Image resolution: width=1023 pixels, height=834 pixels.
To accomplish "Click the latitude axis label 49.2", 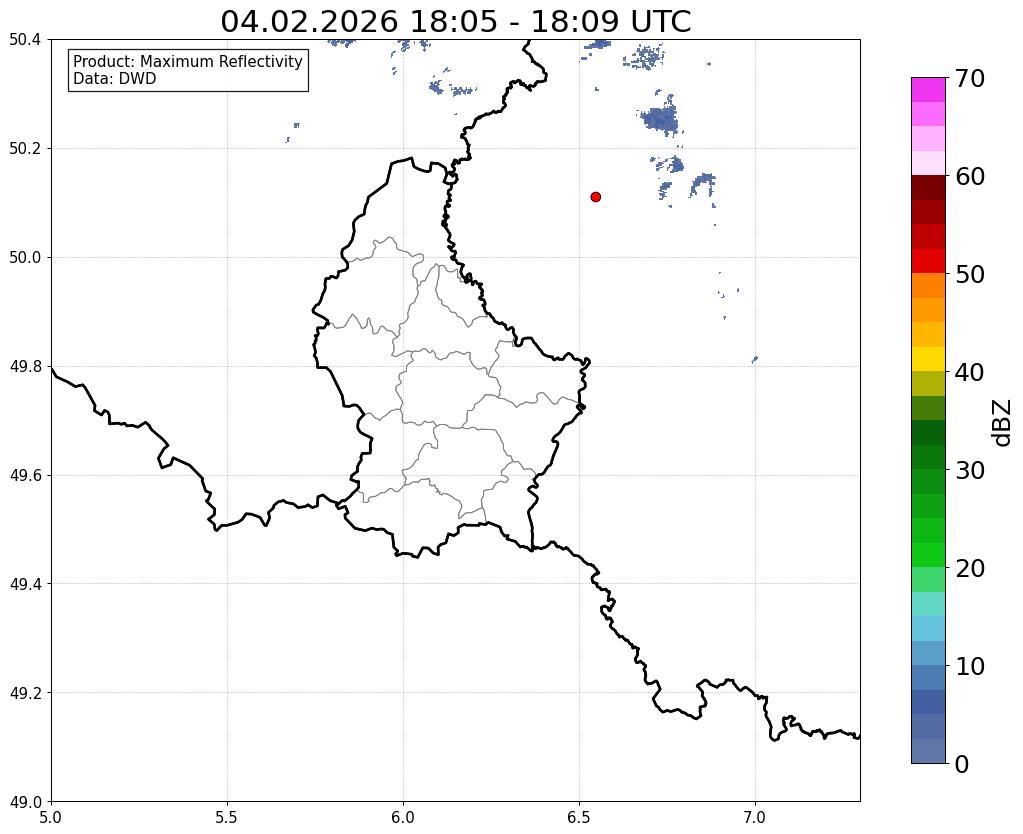I will 25,693.
